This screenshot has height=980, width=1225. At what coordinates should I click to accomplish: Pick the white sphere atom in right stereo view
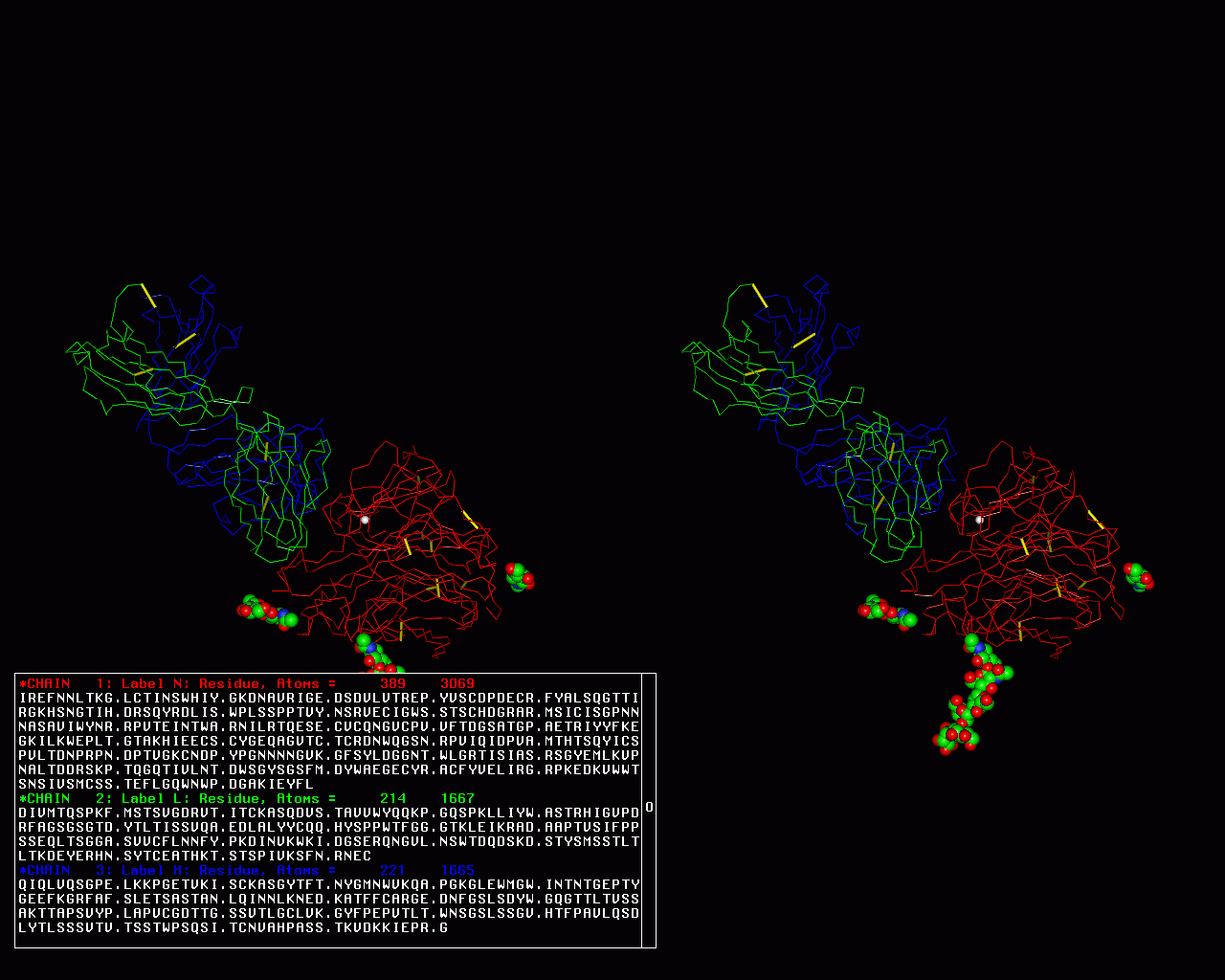979,520
